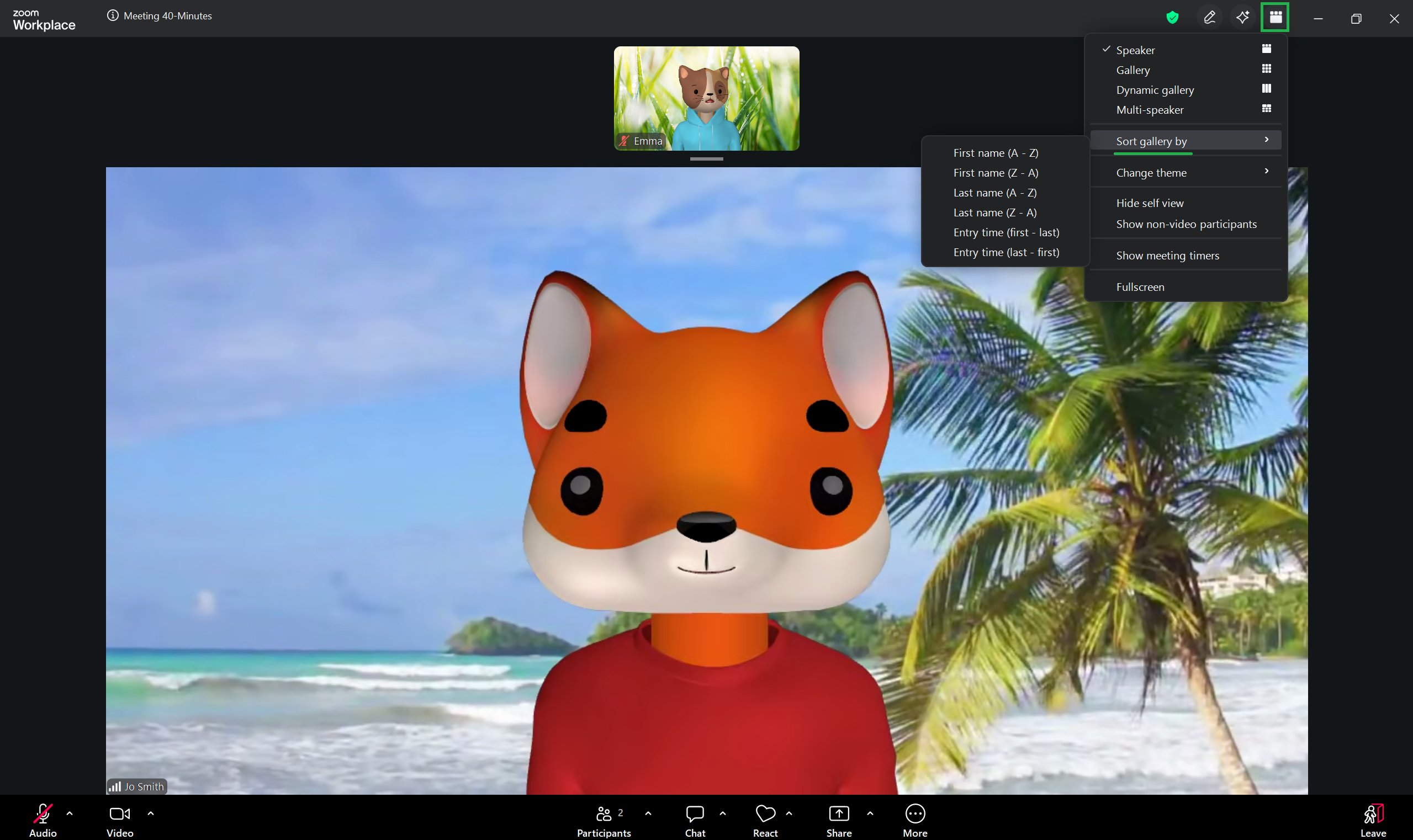
Task: Expand the caret next to Participants
Action: [648, 813]
